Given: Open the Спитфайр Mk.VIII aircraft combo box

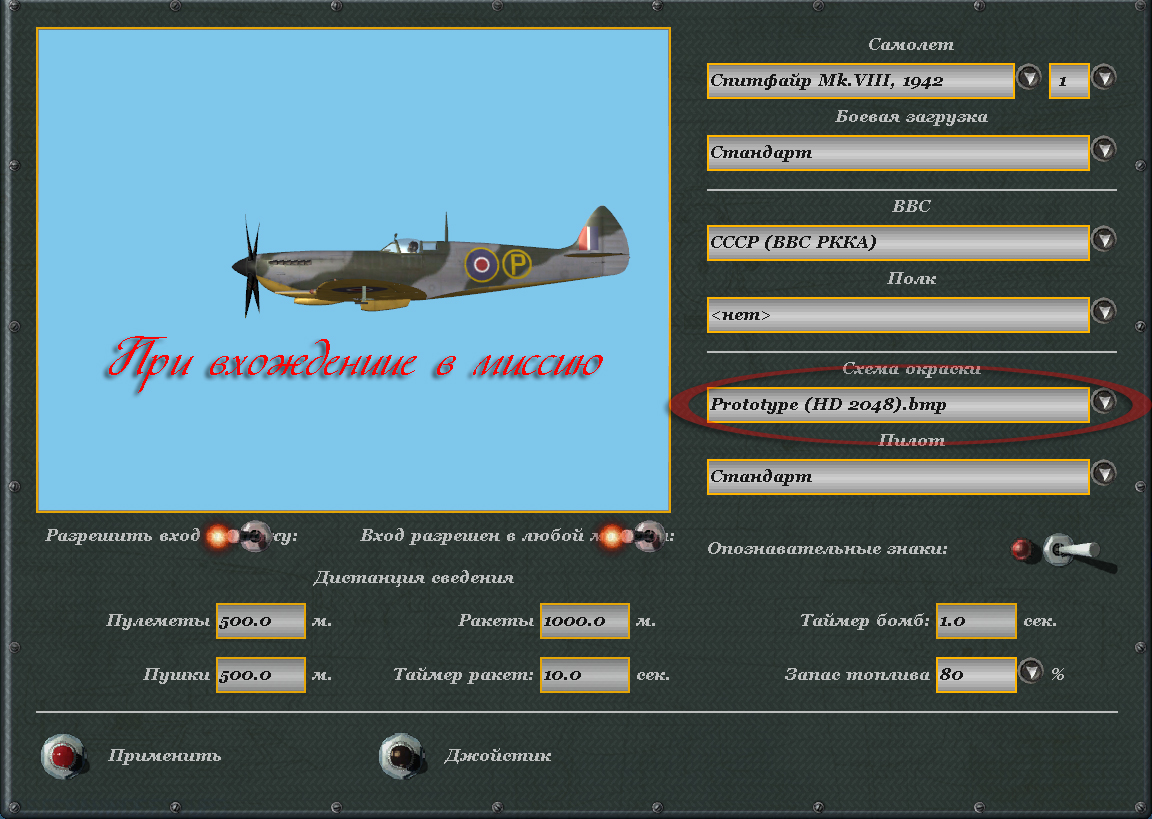Looking at the screenshot, I should (860, 81).
